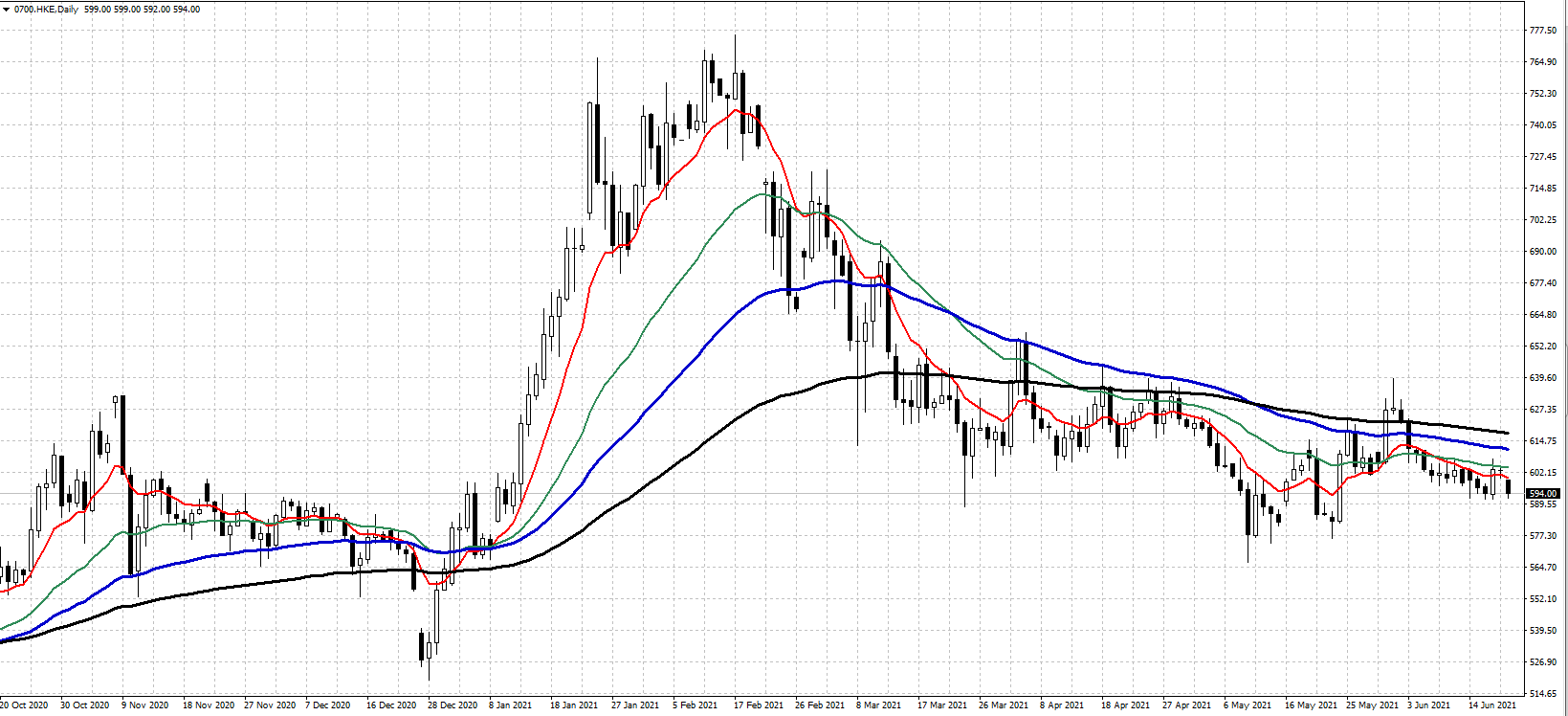Viewport: 1568px width, 716px height.
Task: Click the 514.65 price axis label
Action: (x=1543, y=694)
